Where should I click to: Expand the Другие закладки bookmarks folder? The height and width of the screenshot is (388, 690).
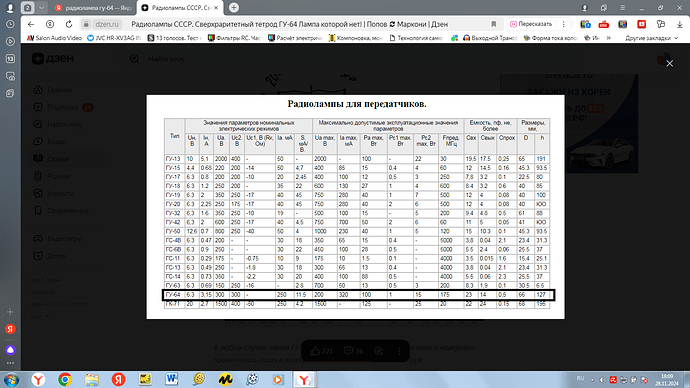[x=651, y=38]
